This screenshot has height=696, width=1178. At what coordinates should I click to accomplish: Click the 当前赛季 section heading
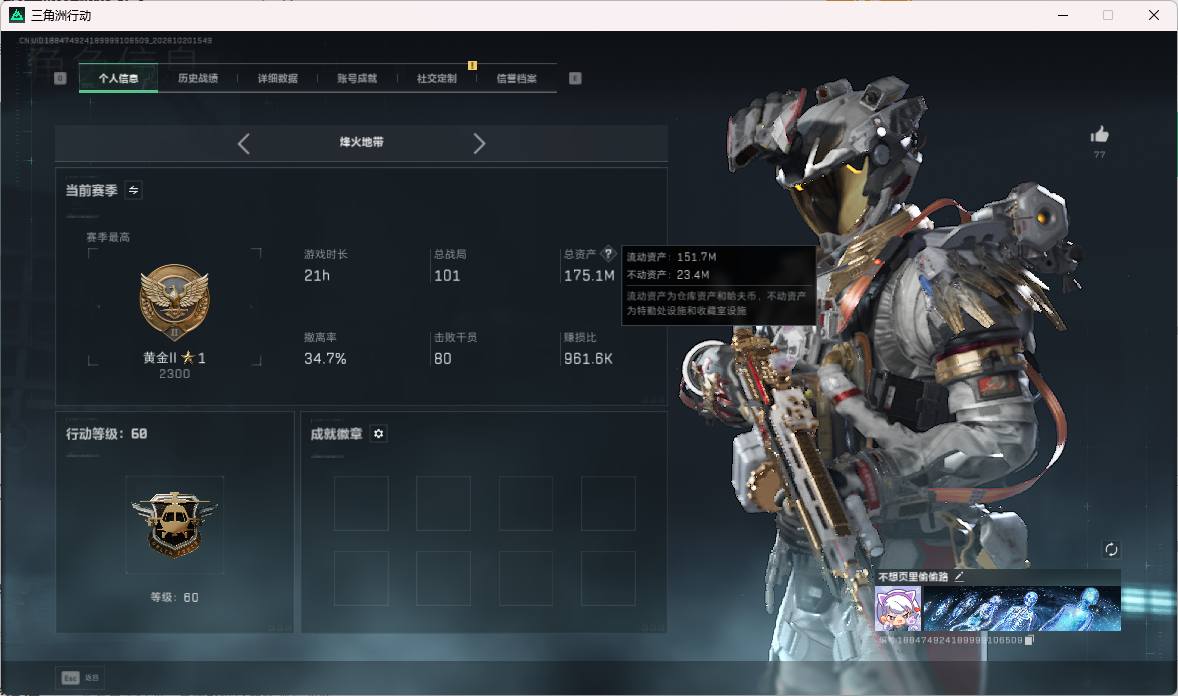click(91, 190)
